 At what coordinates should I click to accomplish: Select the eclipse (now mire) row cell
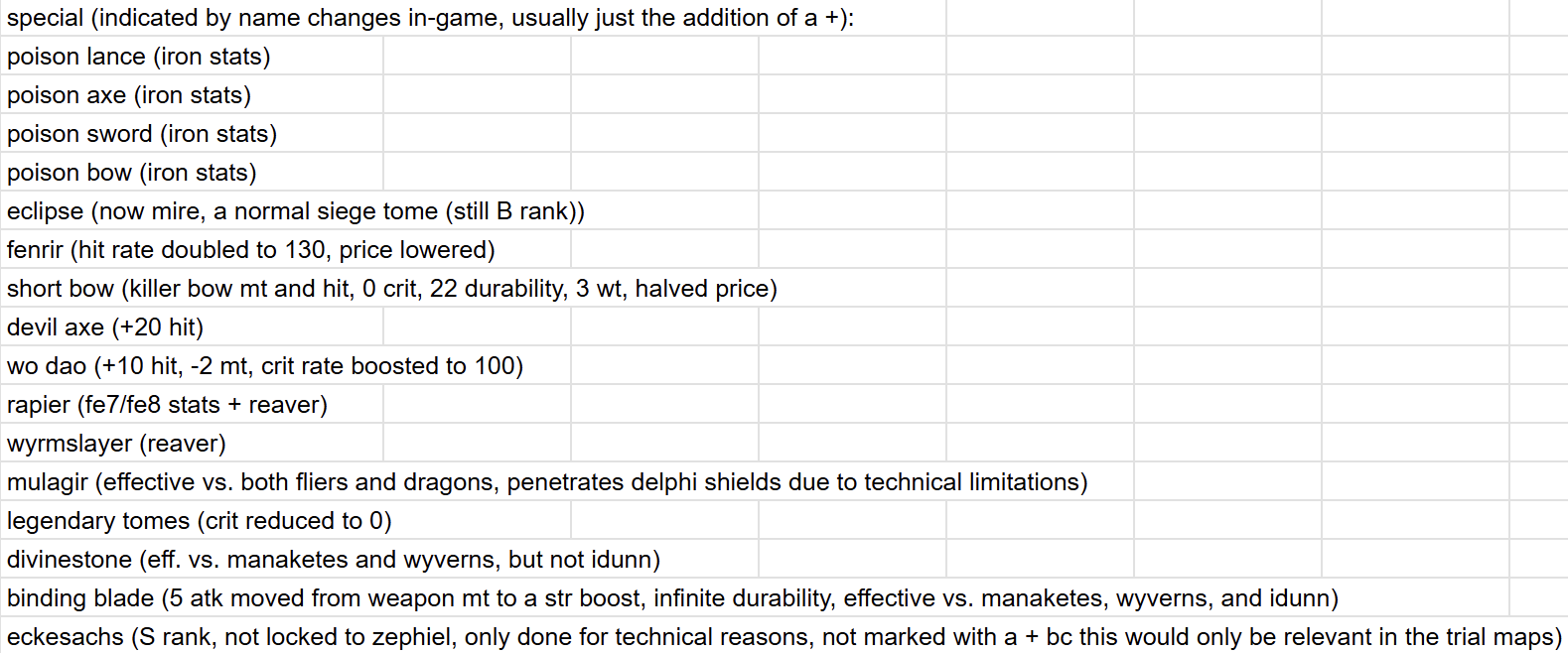tap(296, 211)
